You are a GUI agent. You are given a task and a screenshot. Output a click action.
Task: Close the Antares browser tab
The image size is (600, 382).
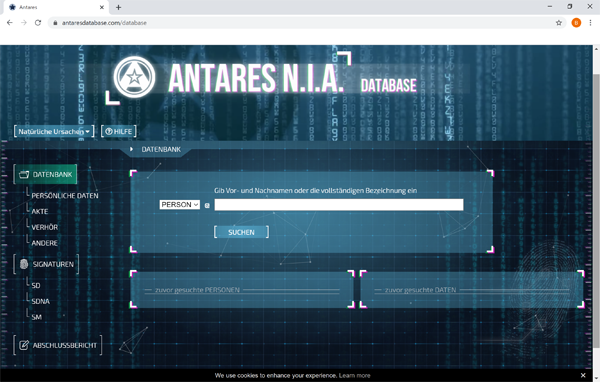pyautogui.click(x=102, y=7)
